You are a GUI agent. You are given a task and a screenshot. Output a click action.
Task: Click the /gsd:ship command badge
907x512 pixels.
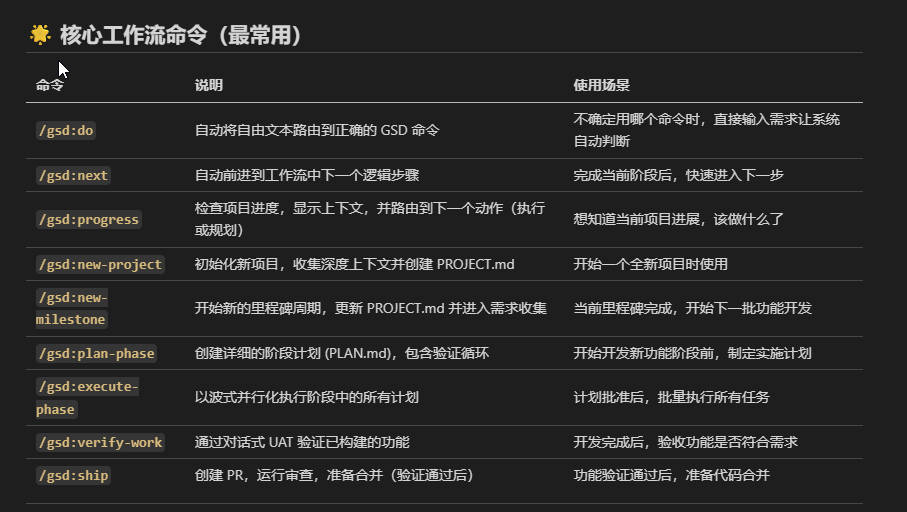tap(72, 476)
